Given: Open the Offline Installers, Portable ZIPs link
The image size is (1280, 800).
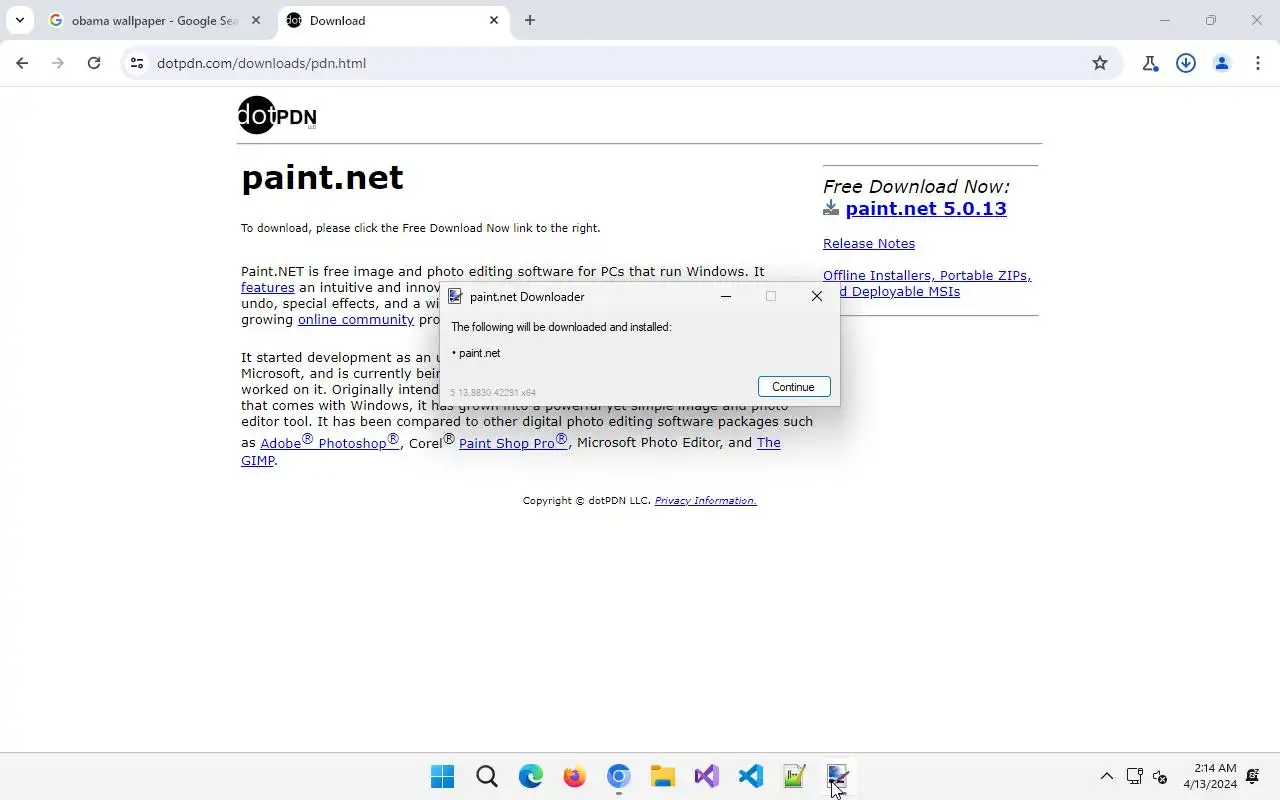Looking at the screenshot, I should [927, 283].
